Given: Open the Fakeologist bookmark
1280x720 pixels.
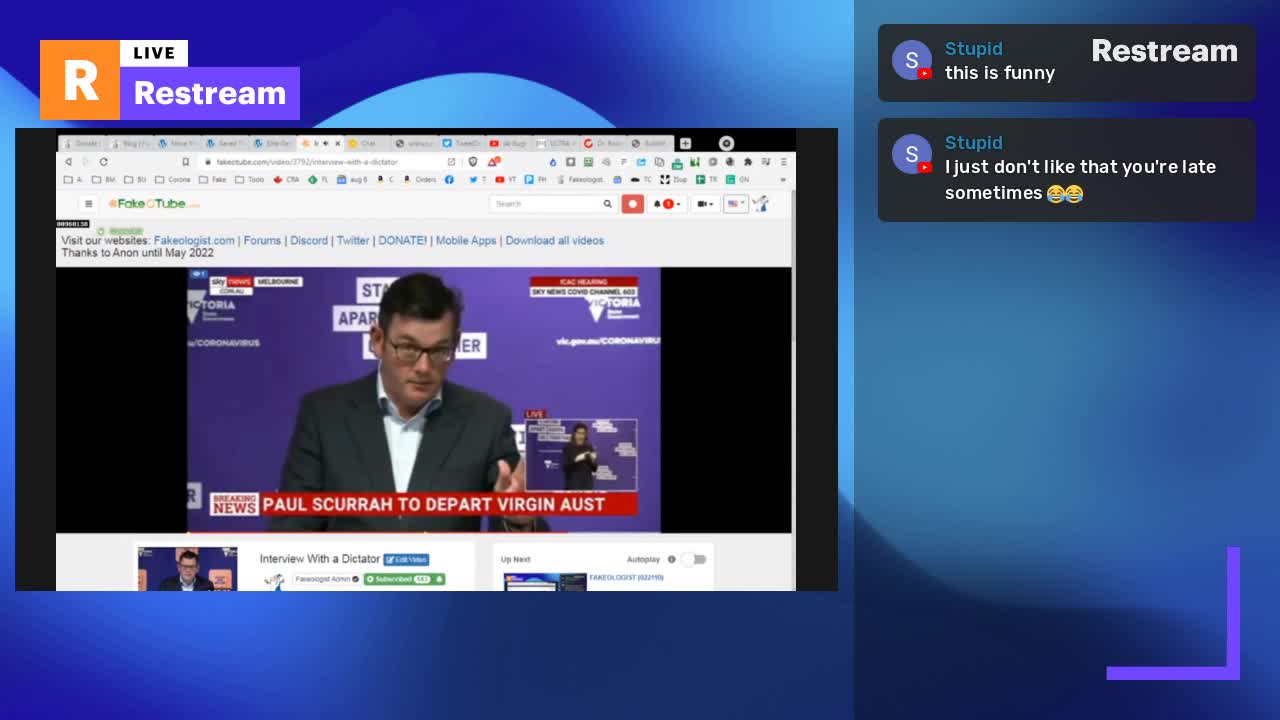Looking at the screenshot, I should point(579,180).
